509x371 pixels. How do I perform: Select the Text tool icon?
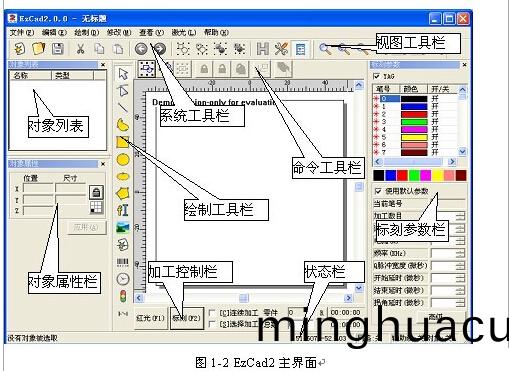point(123,210)
